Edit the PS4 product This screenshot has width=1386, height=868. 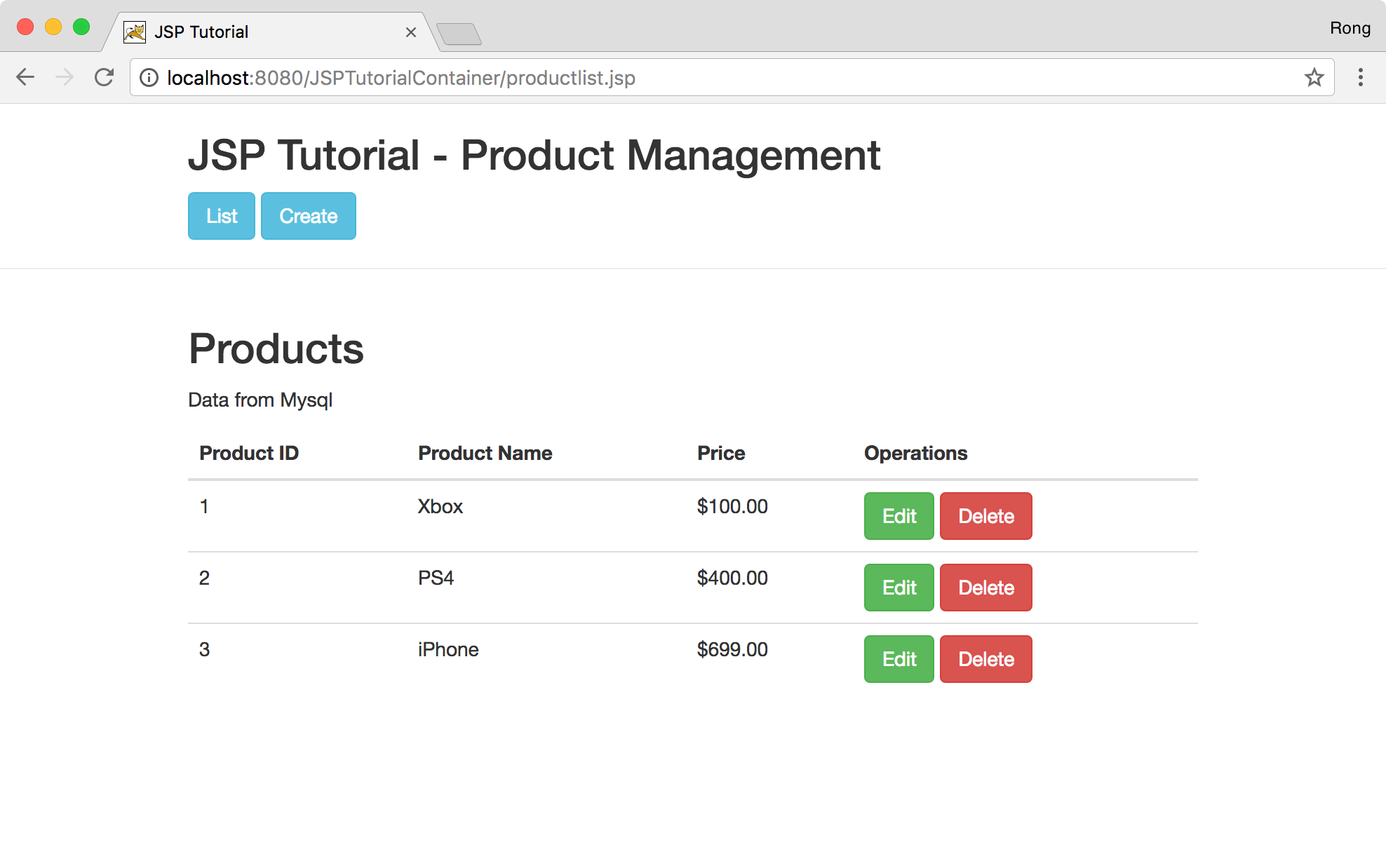coord(899,588)
